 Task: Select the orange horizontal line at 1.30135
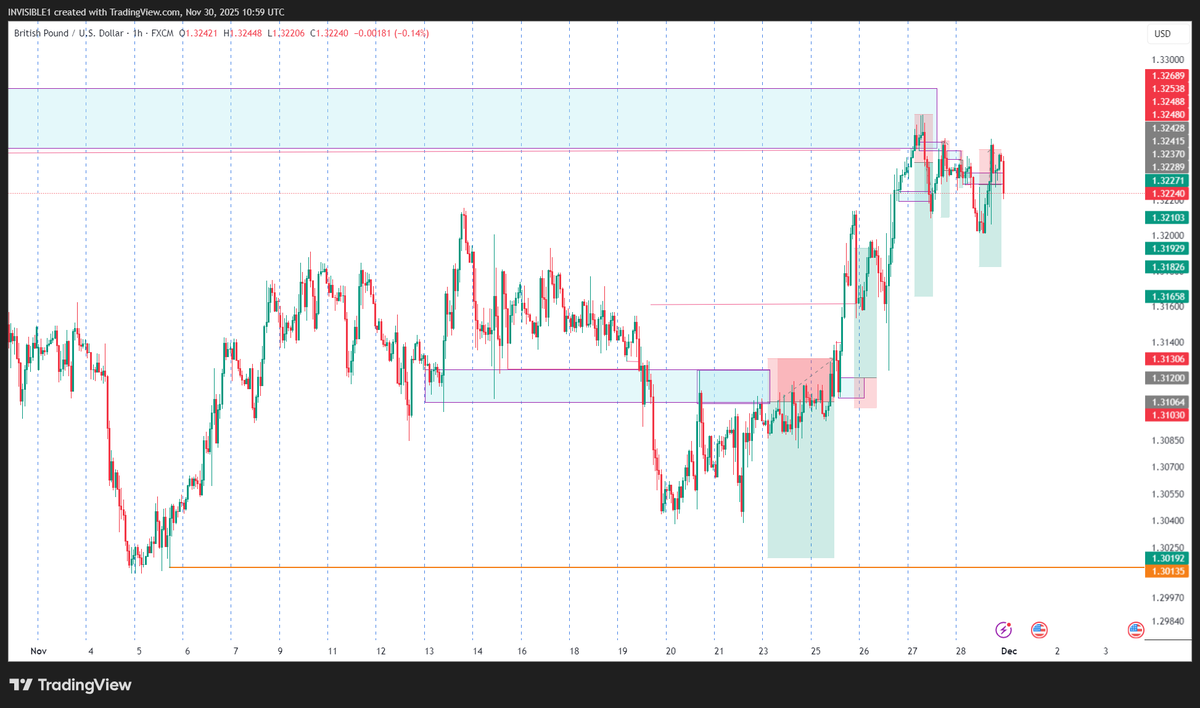655,567
